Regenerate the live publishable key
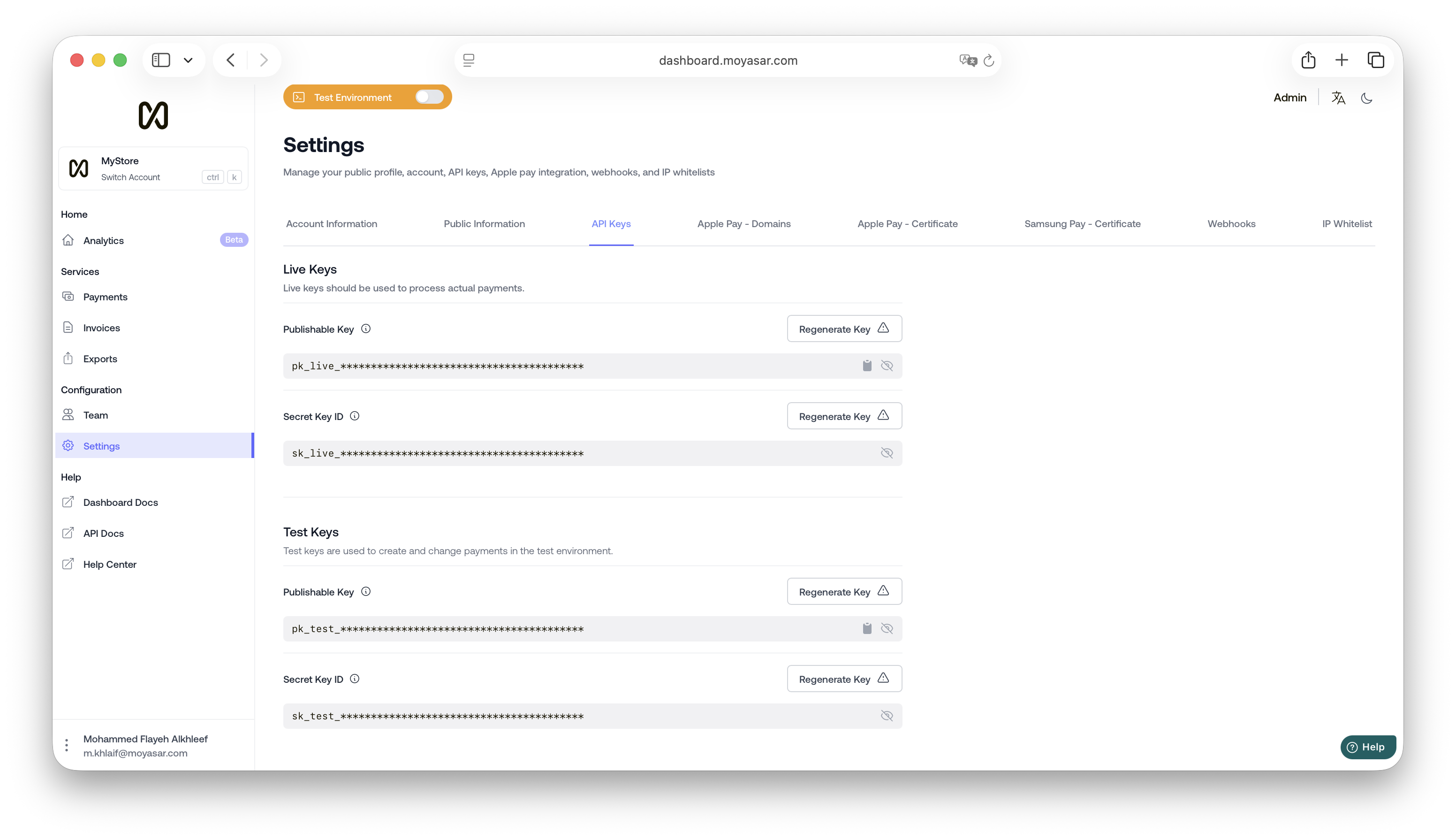 (843, 328)
